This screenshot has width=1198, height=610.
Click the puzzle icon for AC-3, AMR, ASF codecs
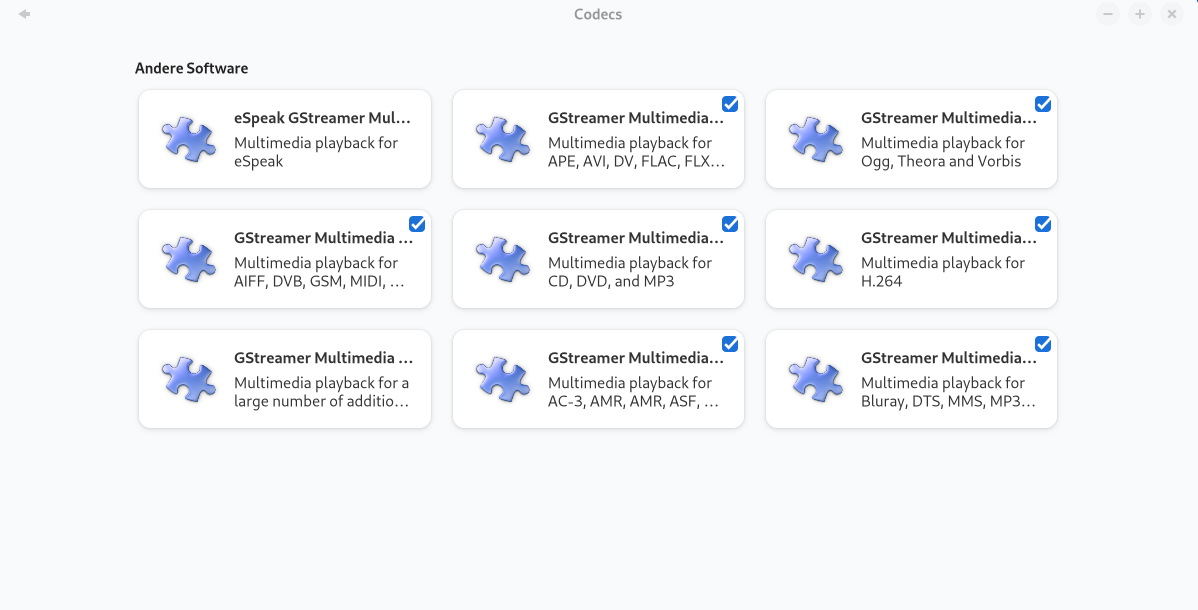503,379
